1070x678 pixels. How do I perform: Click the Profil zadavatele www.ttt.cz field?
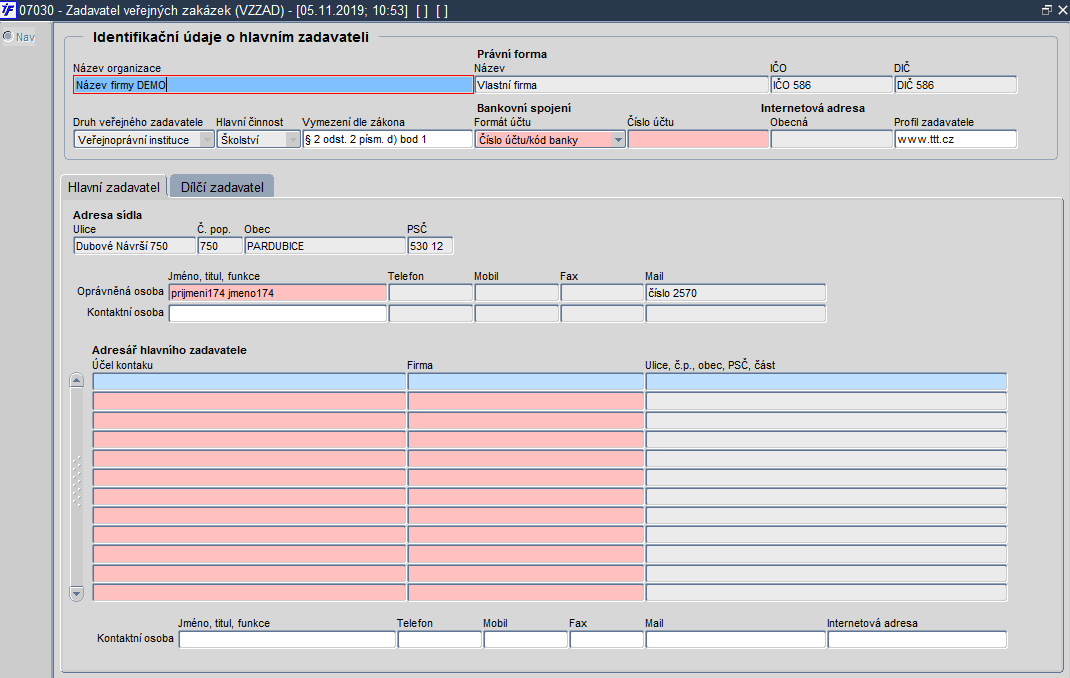(x=955, y=139)
